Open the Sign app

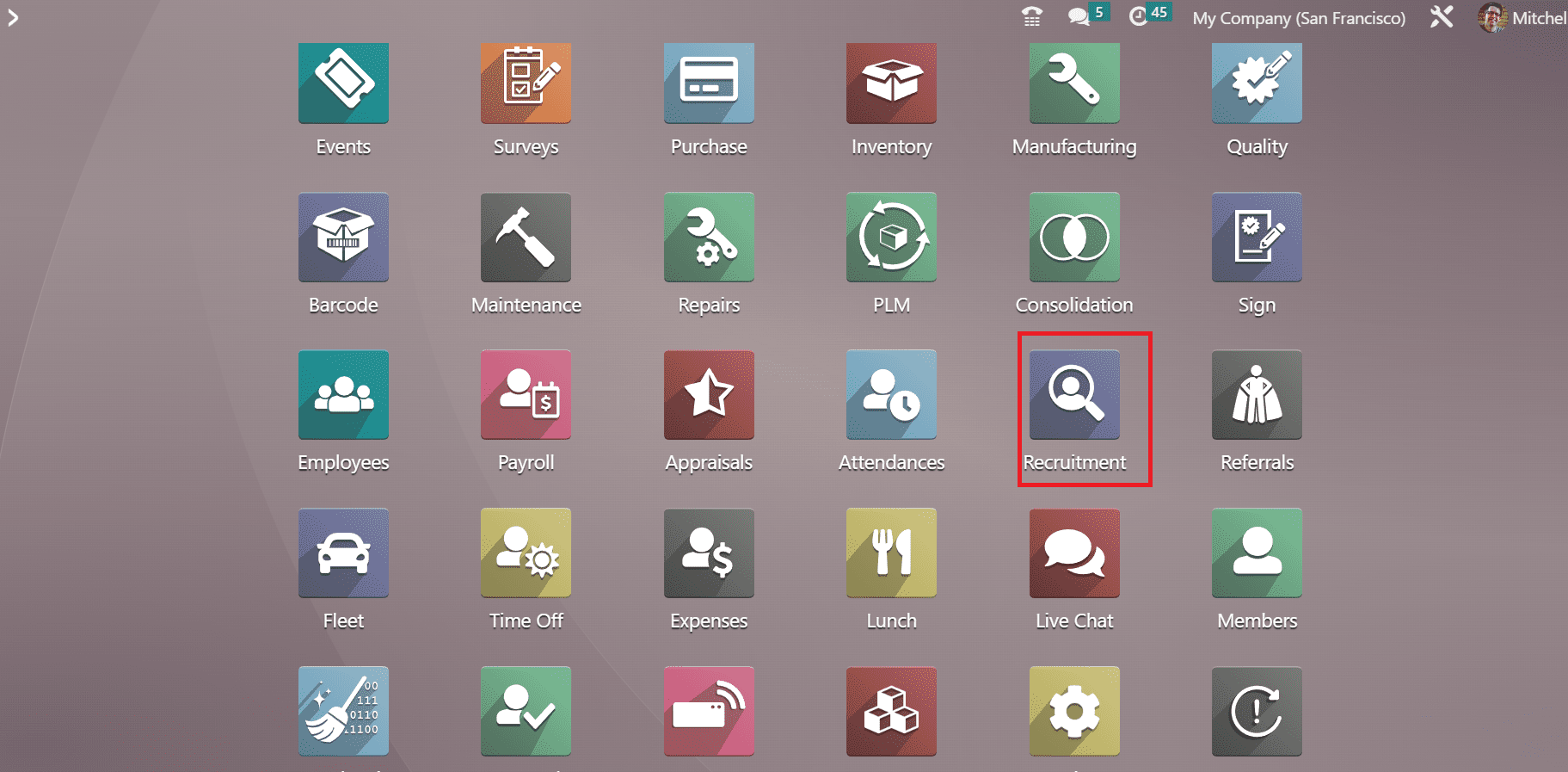point(1257,238)
